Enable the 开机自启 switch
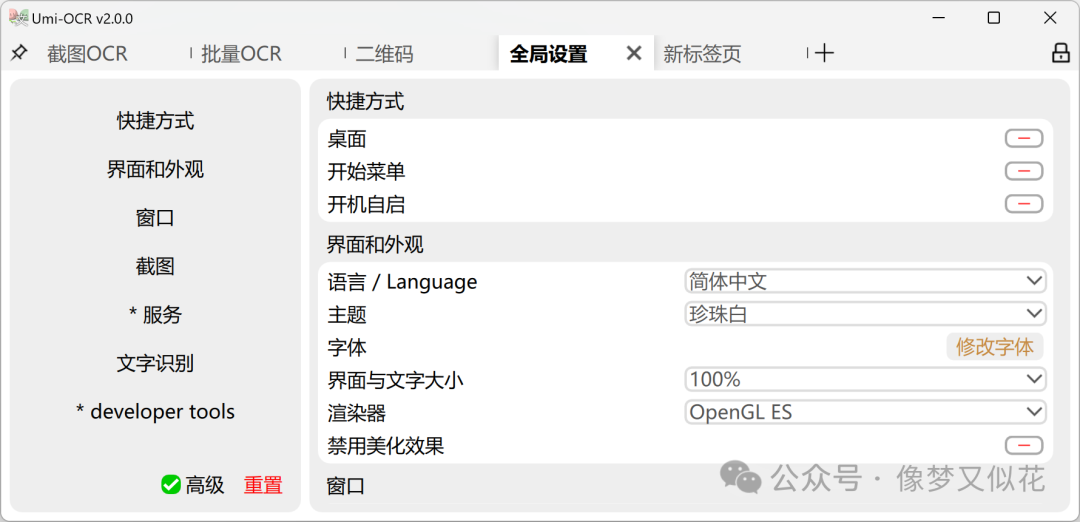Image resolution: width=1080 pixels, height=522 pixels. (x=1023, y=204)
